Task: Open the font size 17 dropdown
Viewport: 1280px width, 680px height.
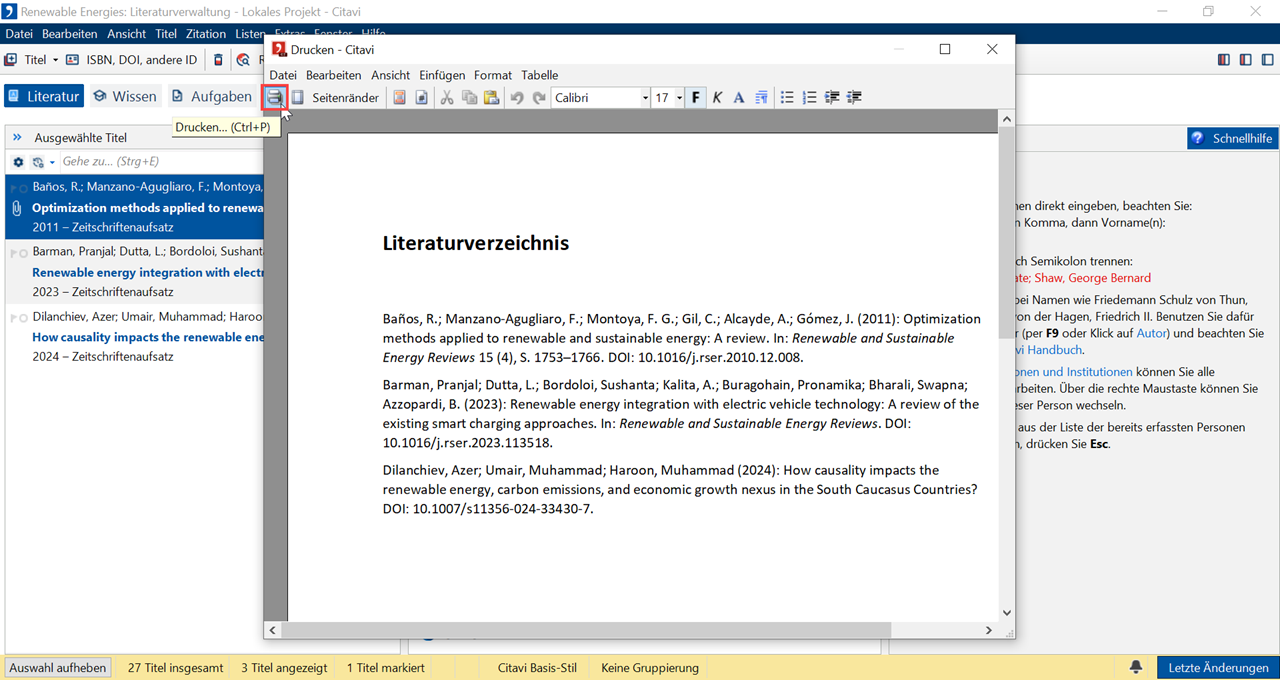Action: 679,97
